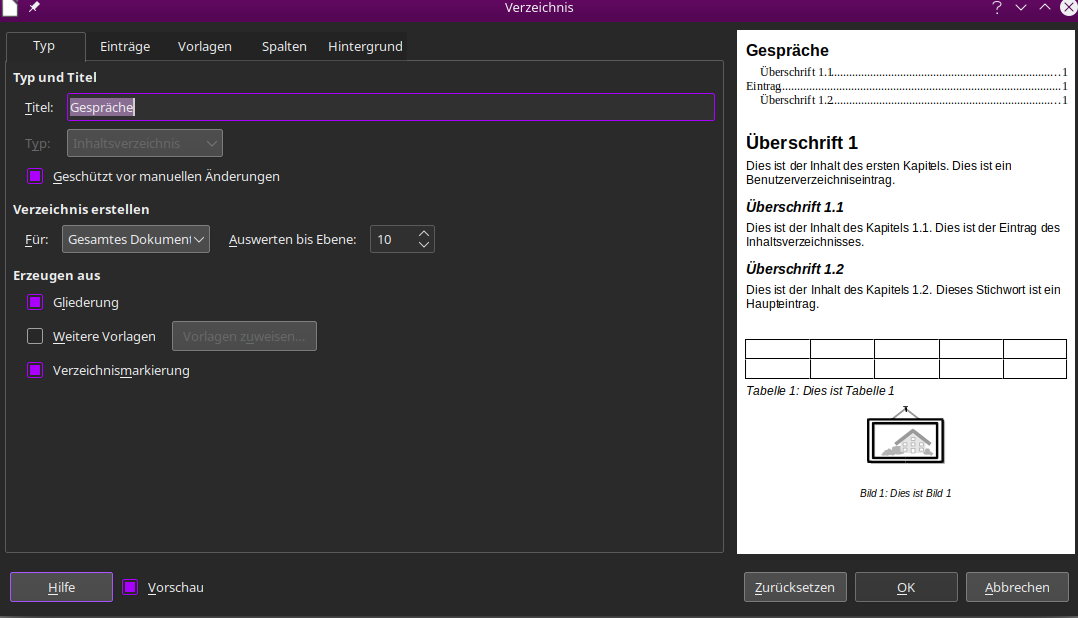Confirm the dialog with OK

(905, 587)
